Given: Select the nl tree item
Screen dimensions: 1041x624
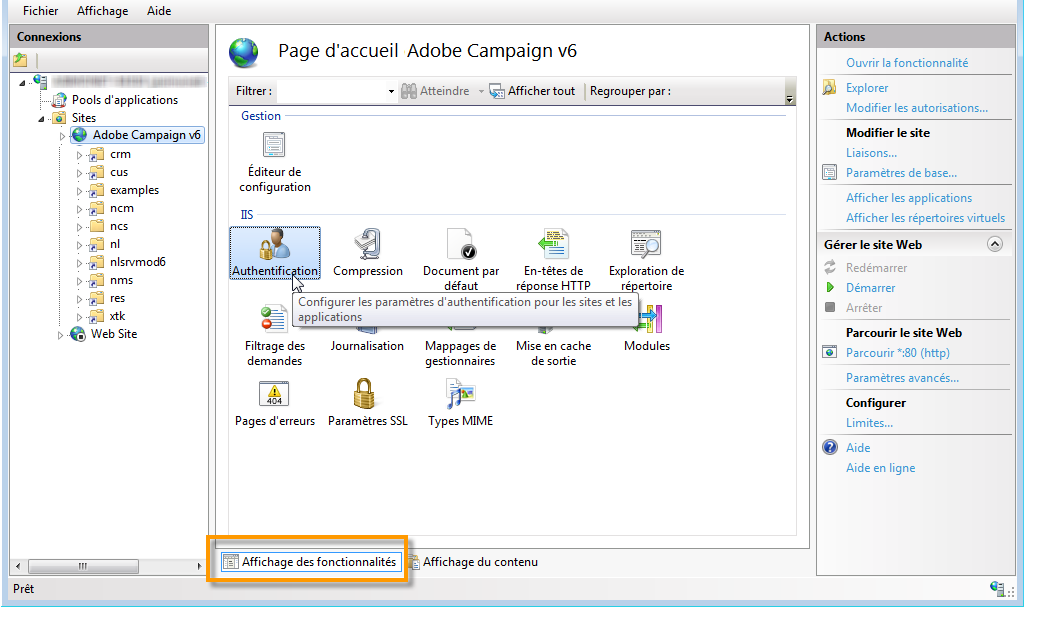Looking at the screenshot, I should pos(115,244).
